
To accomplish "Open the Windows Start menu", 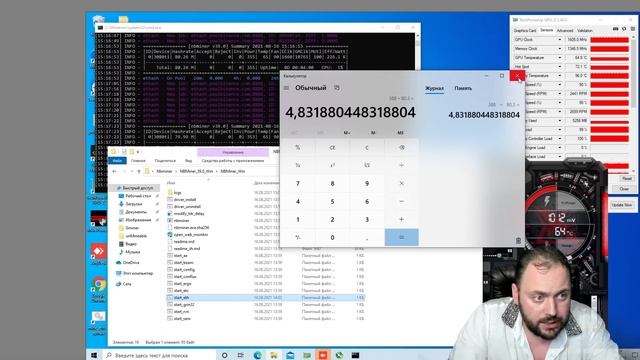I will (x=94, y=355).
